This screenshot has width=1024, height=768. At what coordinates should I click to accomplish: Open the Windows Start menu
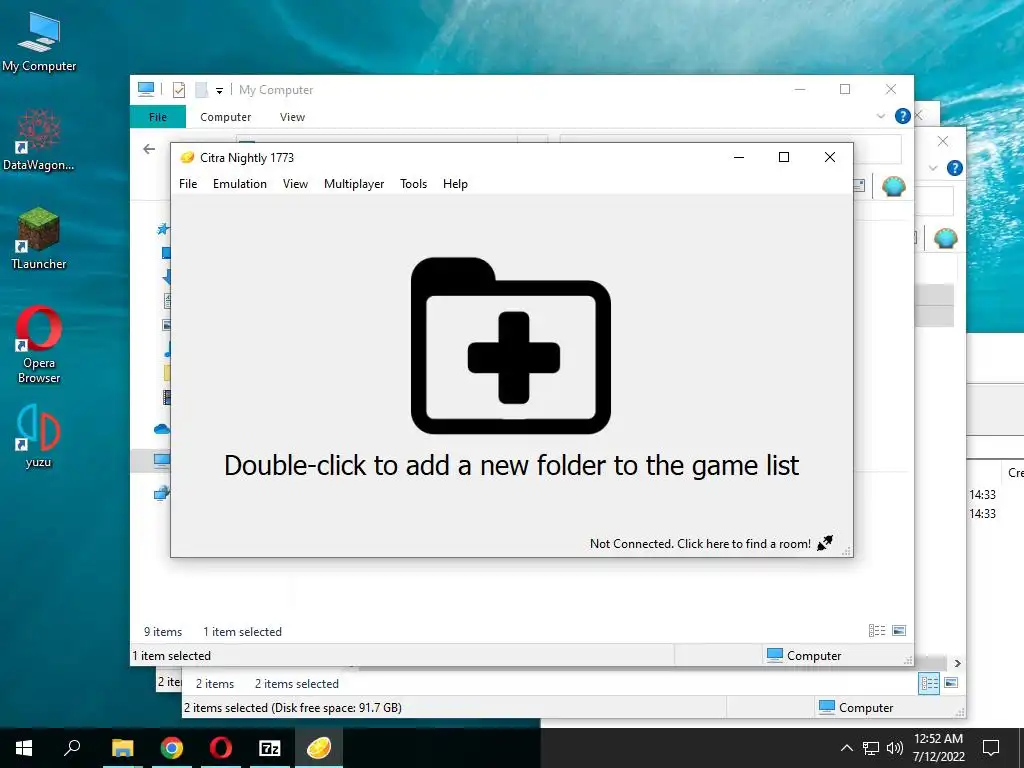[x=24, y=748]
